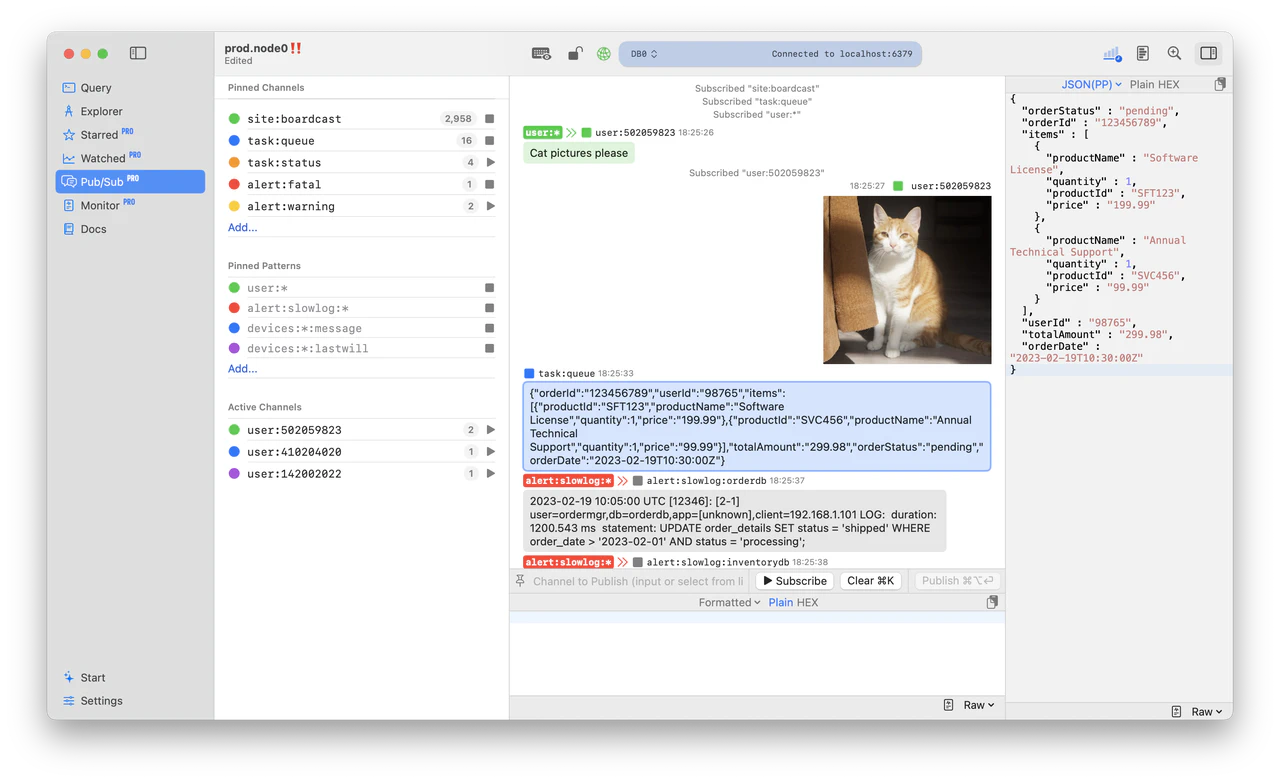This screenshot has height=782, width=1280.
Task: Click the copy icon next to Plain HEX
Action: click(x=1219, y=84)
